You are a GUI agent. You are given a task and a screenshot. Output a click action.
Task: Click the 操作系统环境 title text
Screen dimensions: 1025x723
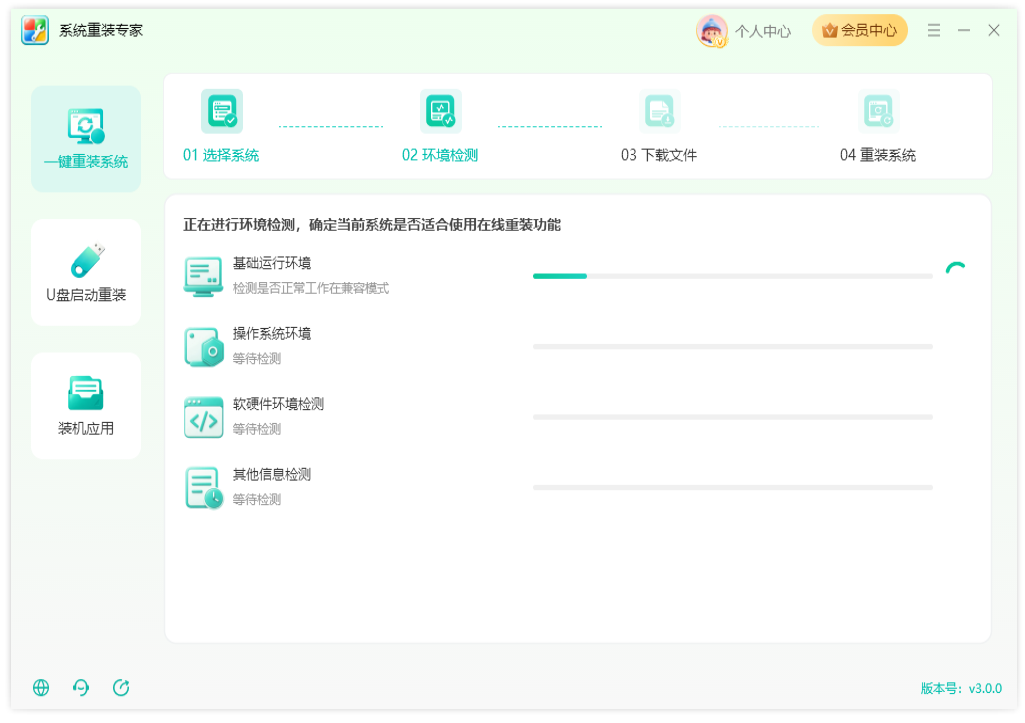[x=272, y=334]
